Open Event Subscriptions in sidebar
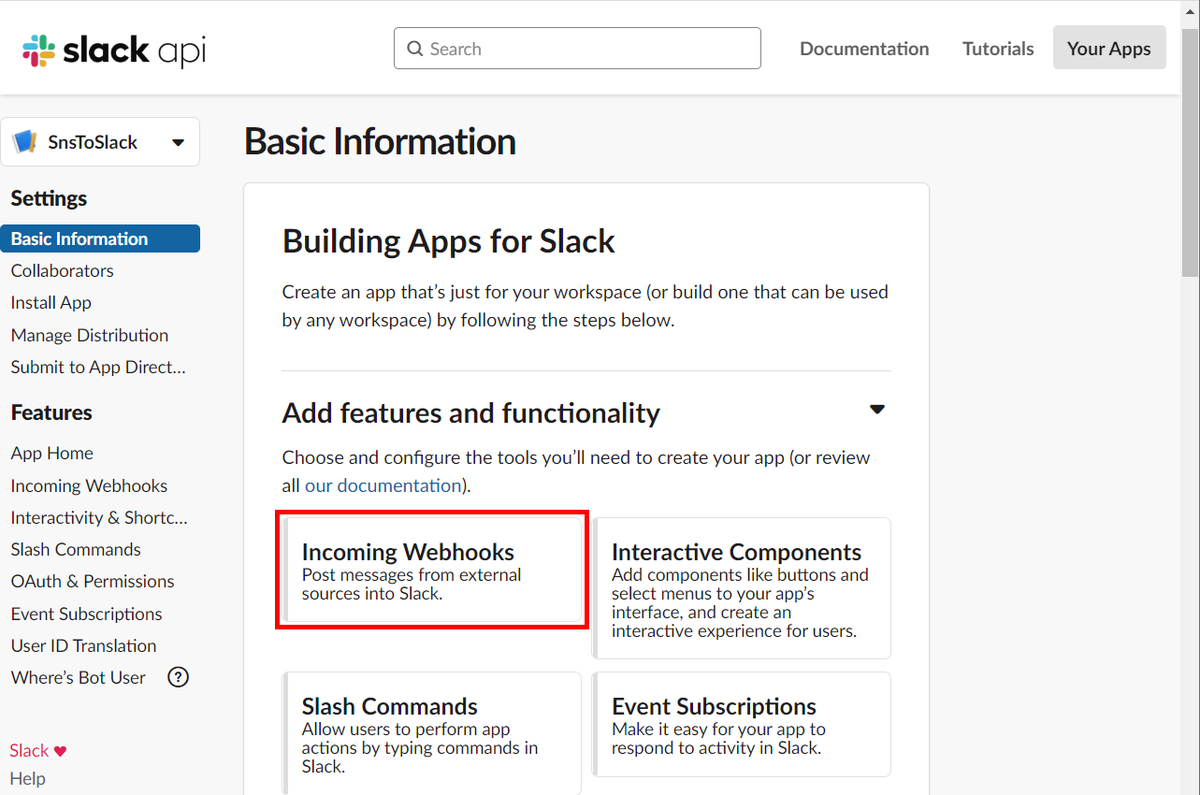The width and height of the screenshot is (1200, 795). 86,613
